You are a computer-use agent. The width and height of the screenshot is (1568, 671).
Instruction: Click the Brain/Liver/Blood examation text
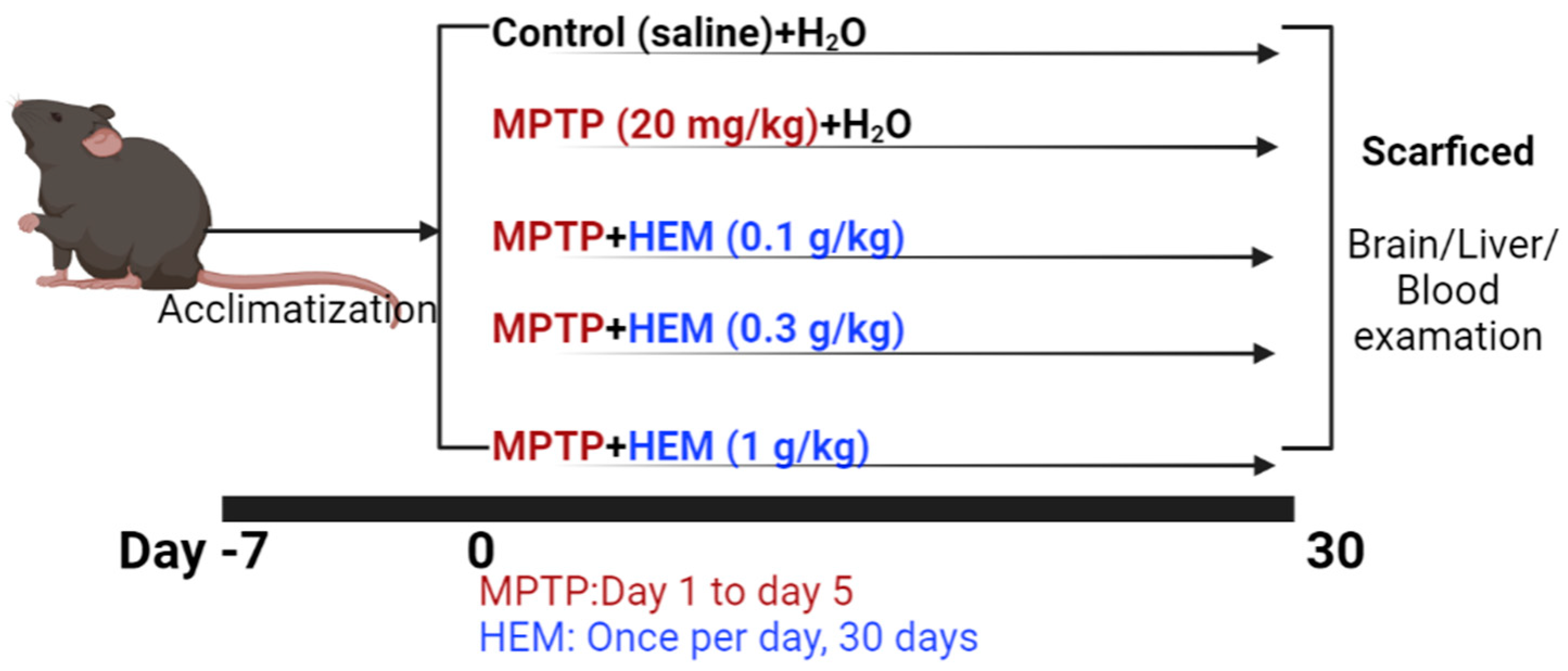click(1449, 290)
